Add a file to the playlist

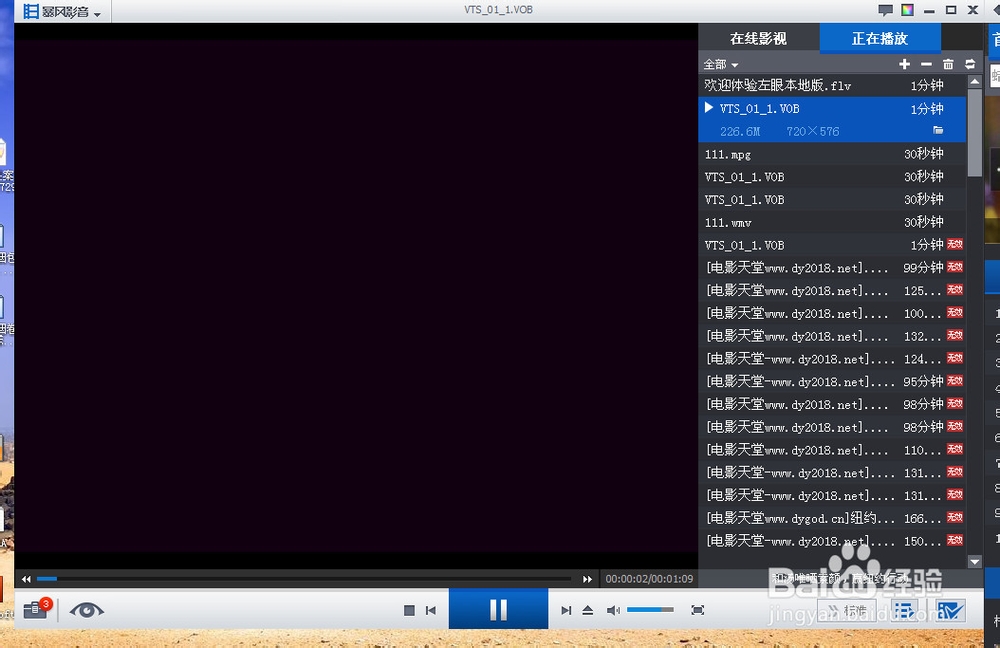pyautogui.click(x=904, y=64)
